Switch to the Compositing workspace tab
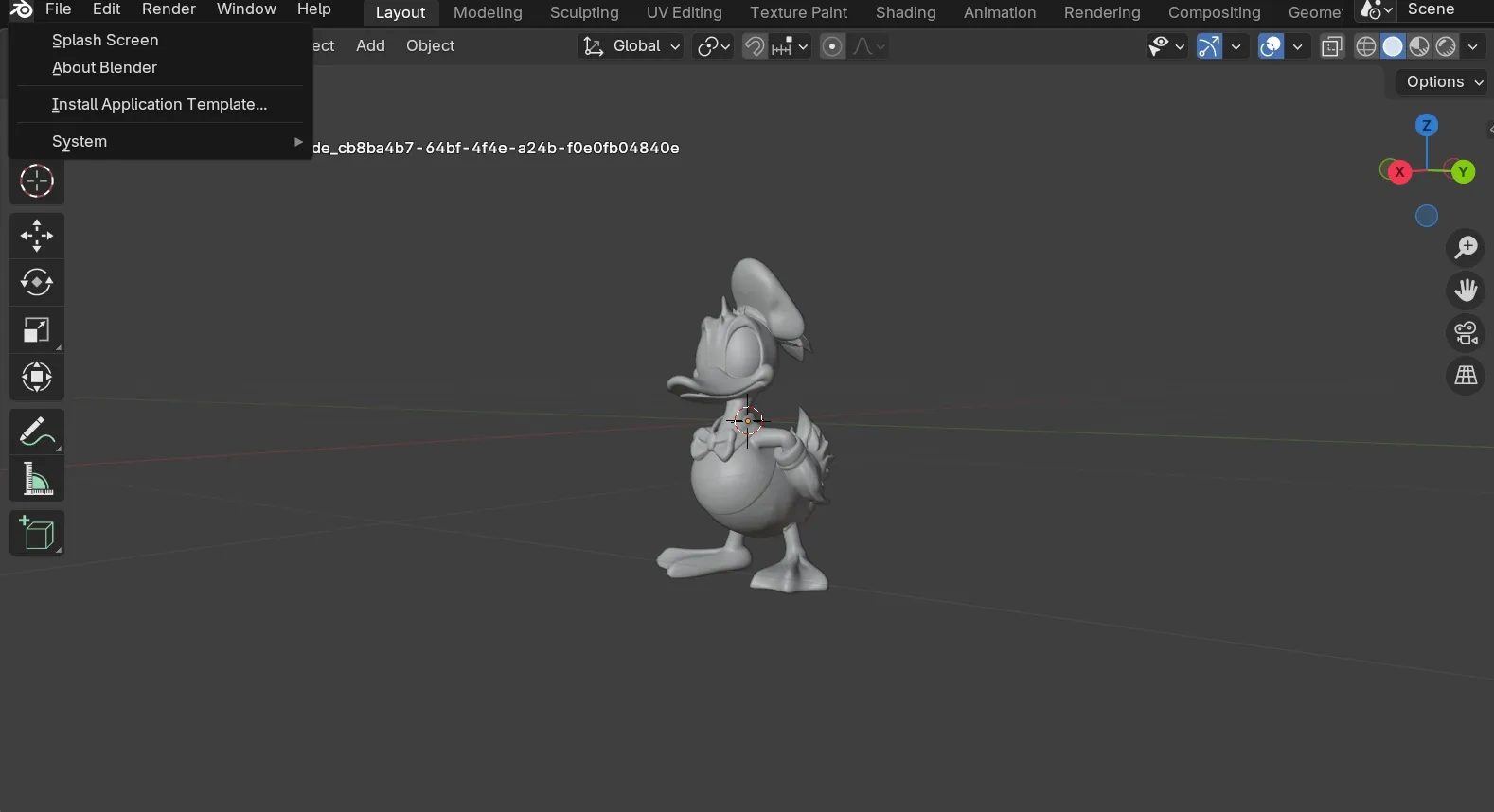This screenshot has height=812, width=1494. [x=1214, y=12]
